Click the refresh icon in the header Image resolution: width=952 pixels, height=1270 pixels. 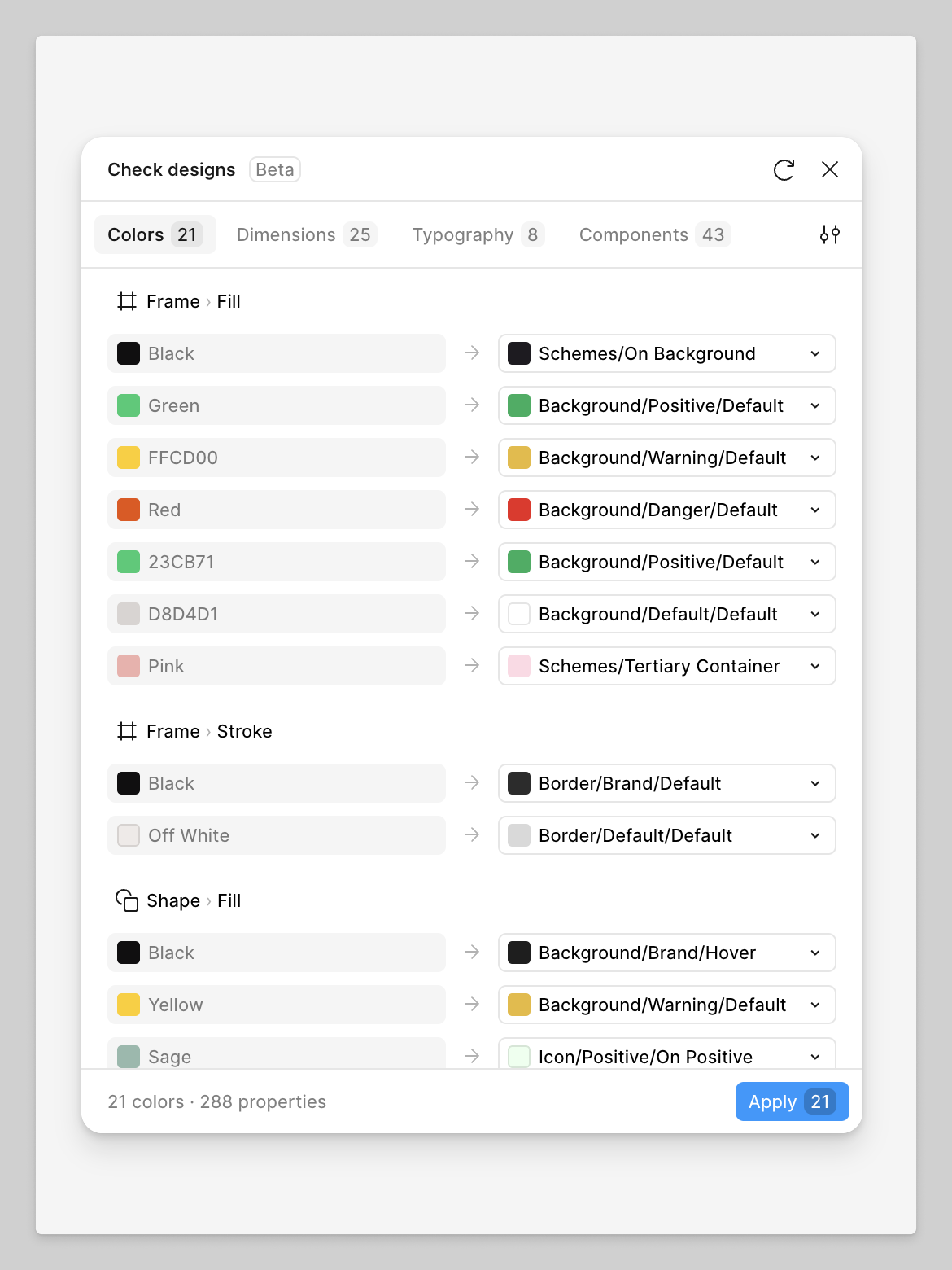(783, 169)
